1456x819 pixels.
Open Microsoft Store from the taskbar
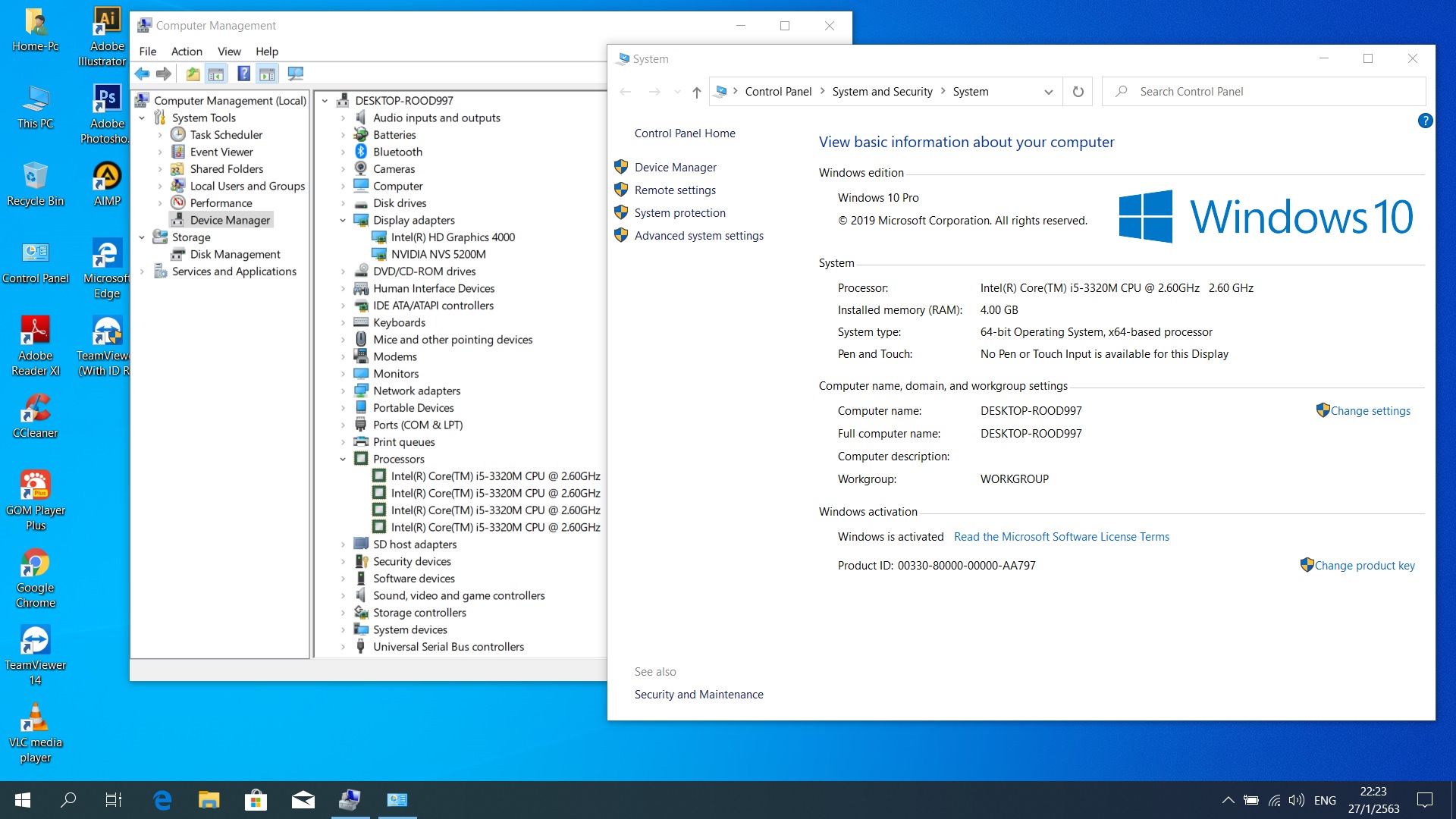click(x=256, y=800)
